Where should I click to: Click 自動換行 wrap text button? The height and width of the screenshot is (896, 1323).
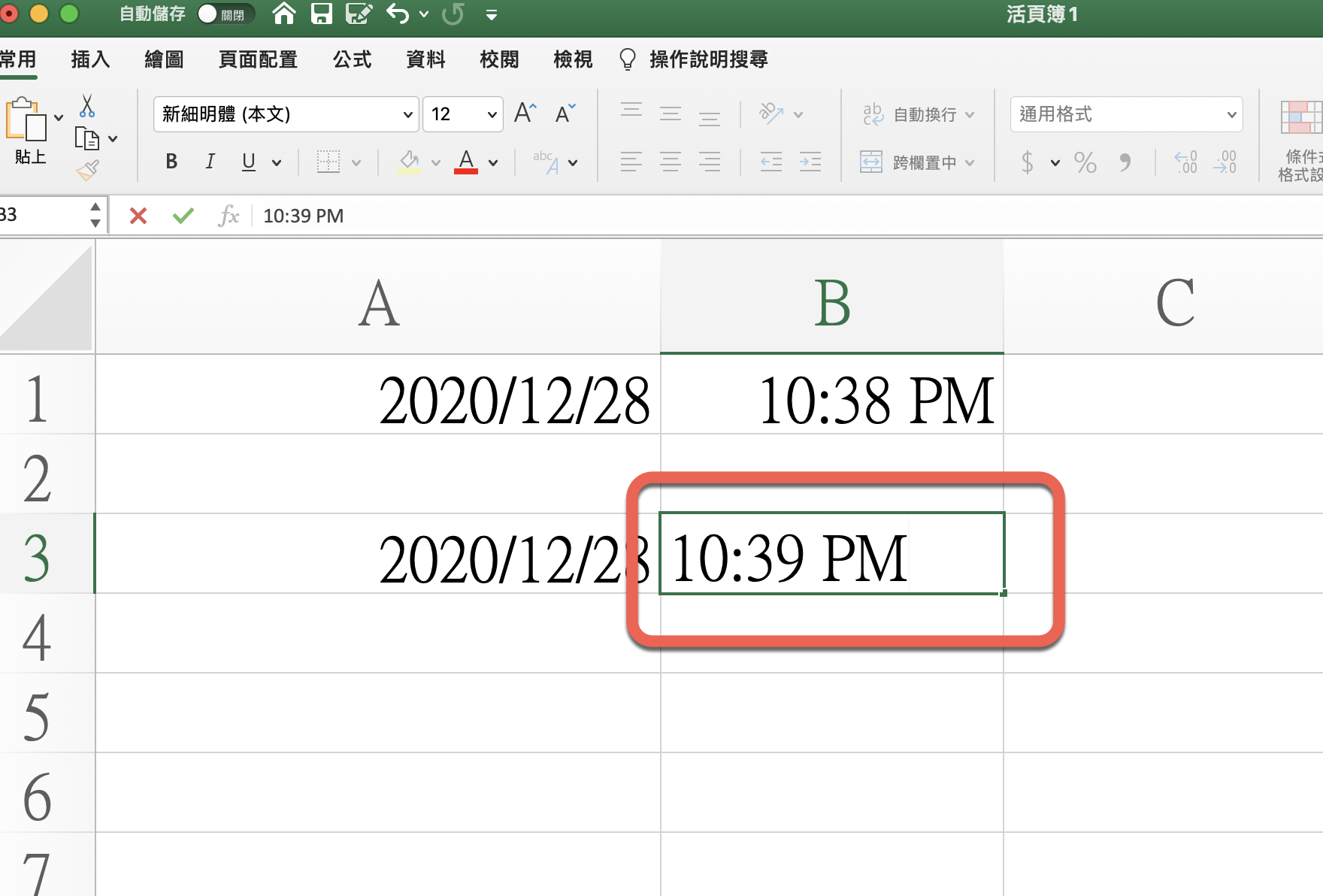(910, 114)
